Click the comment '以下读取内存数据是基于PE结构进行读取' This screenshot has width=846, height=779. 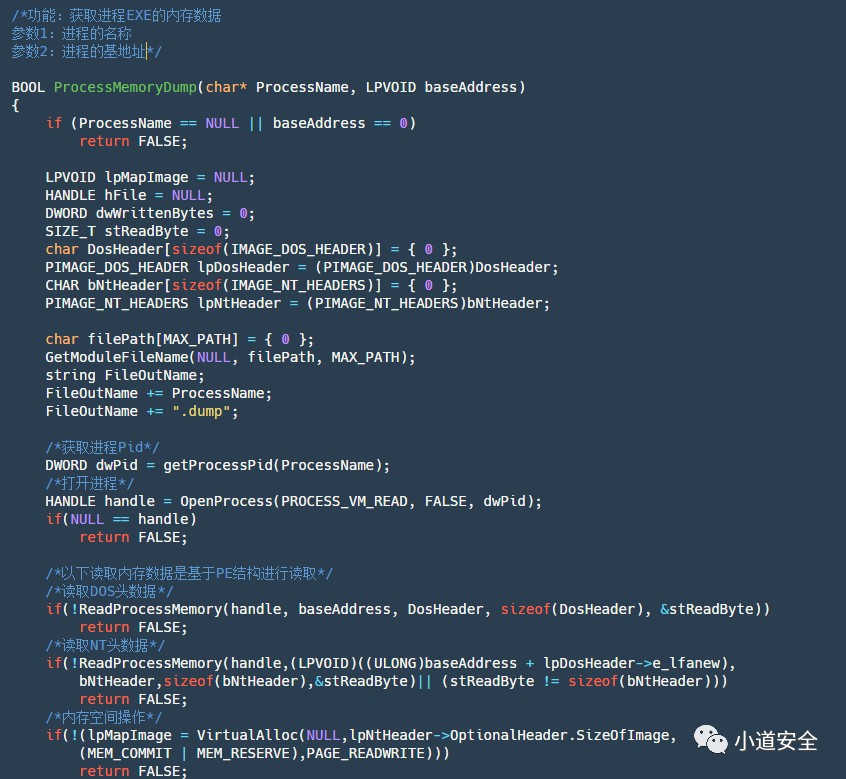click(x=189, y=573)
